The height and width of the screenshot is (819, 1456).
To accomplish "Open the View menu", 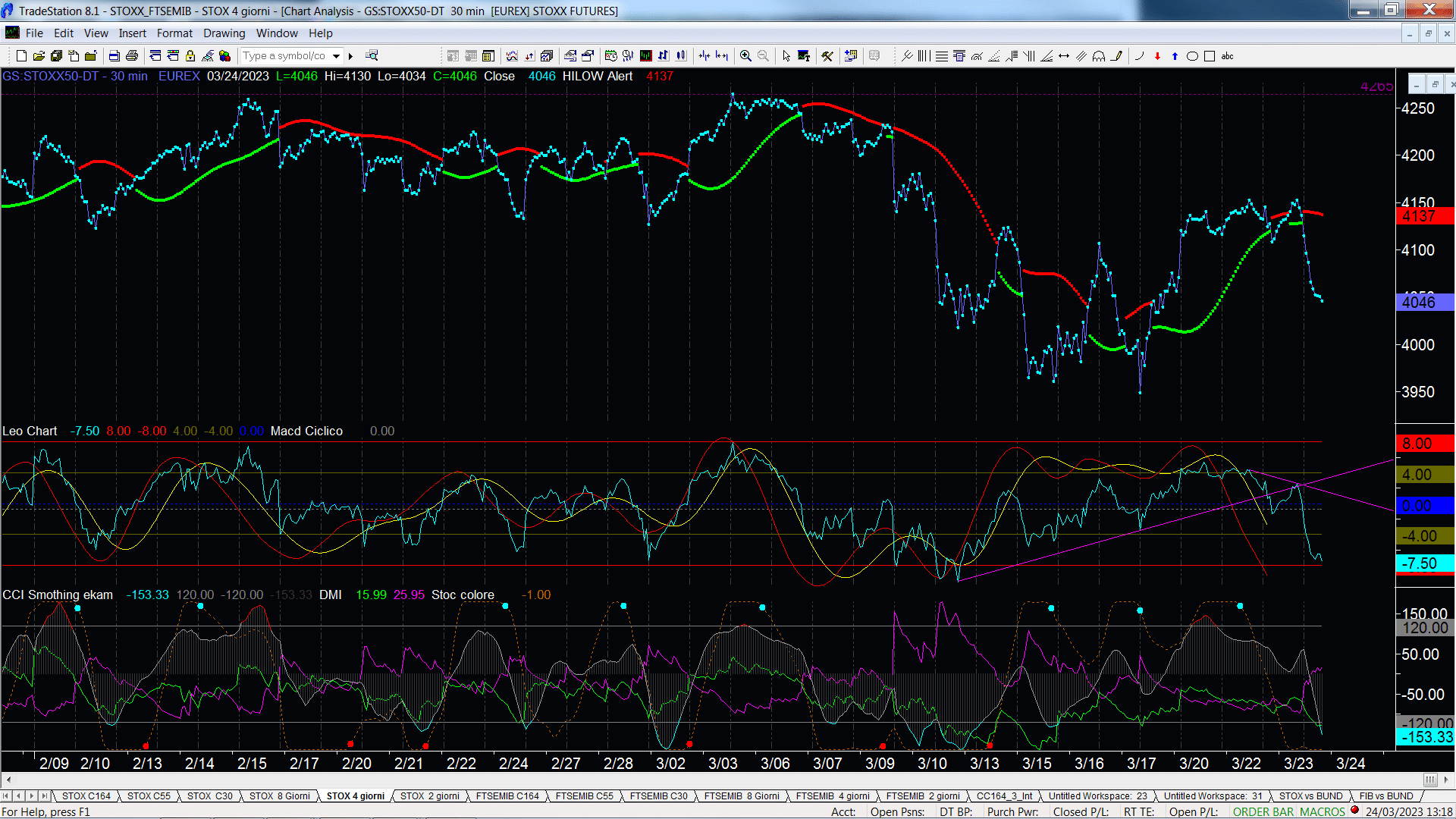I will pyautogui.click(x=96, y=33).
